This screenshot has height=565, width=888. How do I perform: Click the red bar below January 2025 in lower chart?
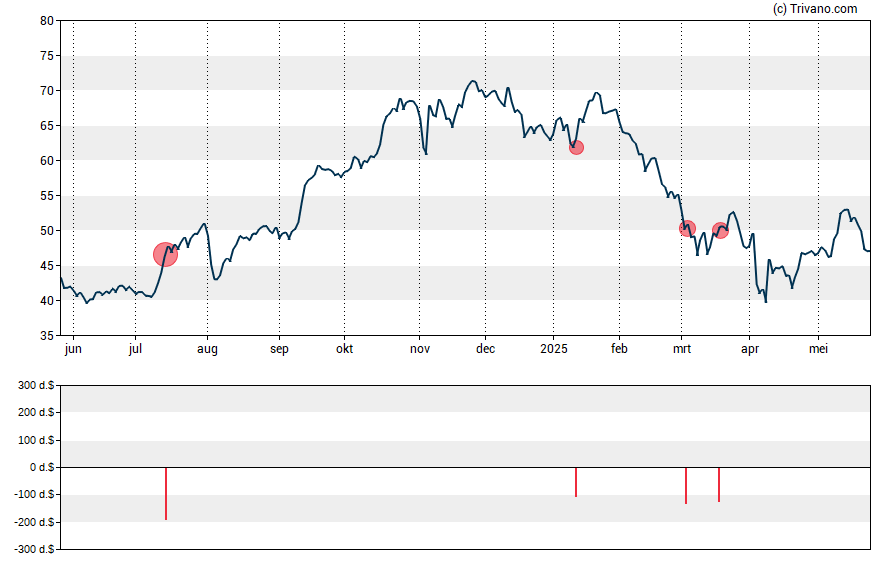(x=576, y=482)
